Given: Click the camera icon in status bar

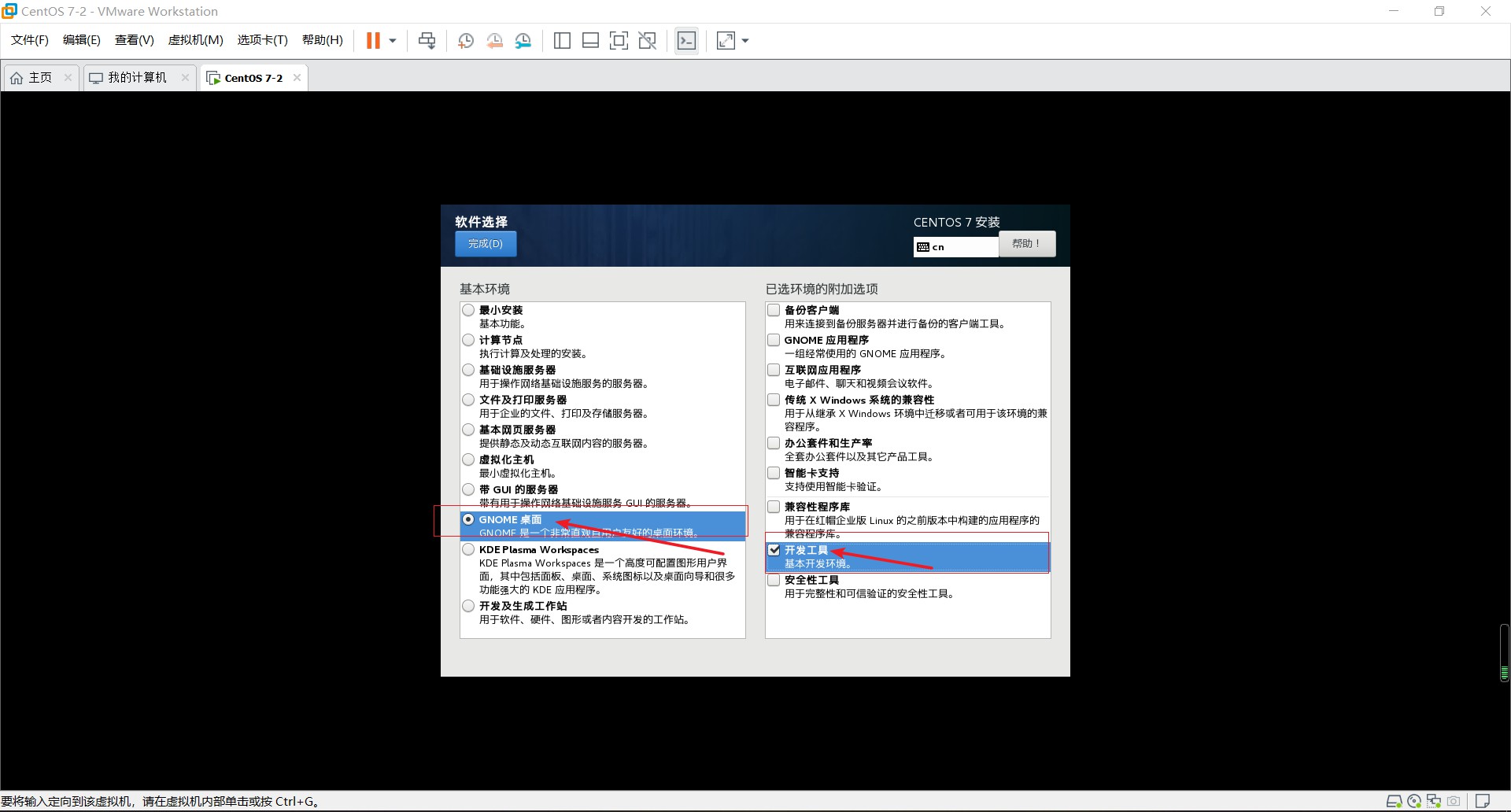Looking at the screenshot, I should point(1454,802).
